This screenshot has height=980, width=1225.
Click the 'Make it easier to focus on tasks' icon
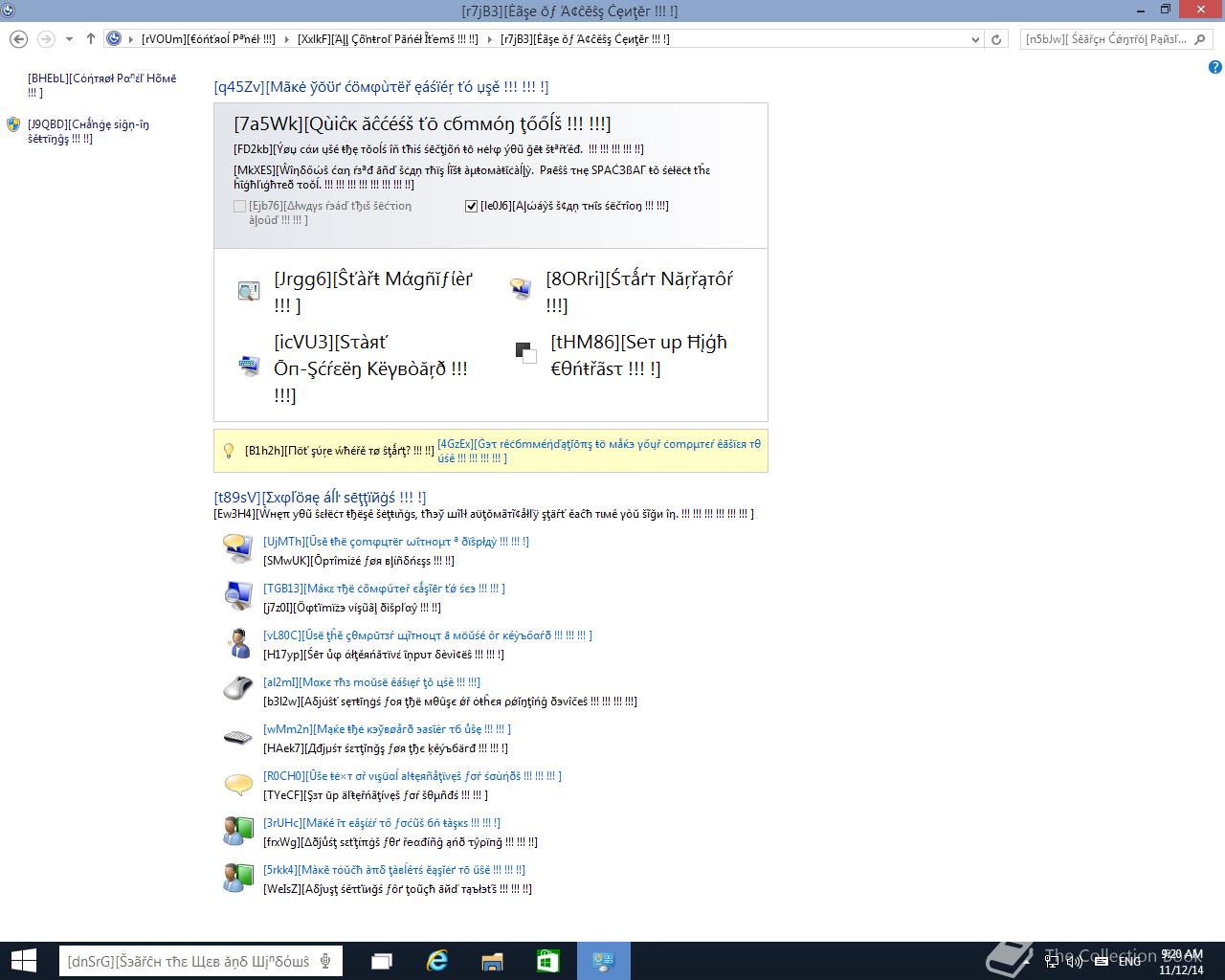click(x=237, y=831)
